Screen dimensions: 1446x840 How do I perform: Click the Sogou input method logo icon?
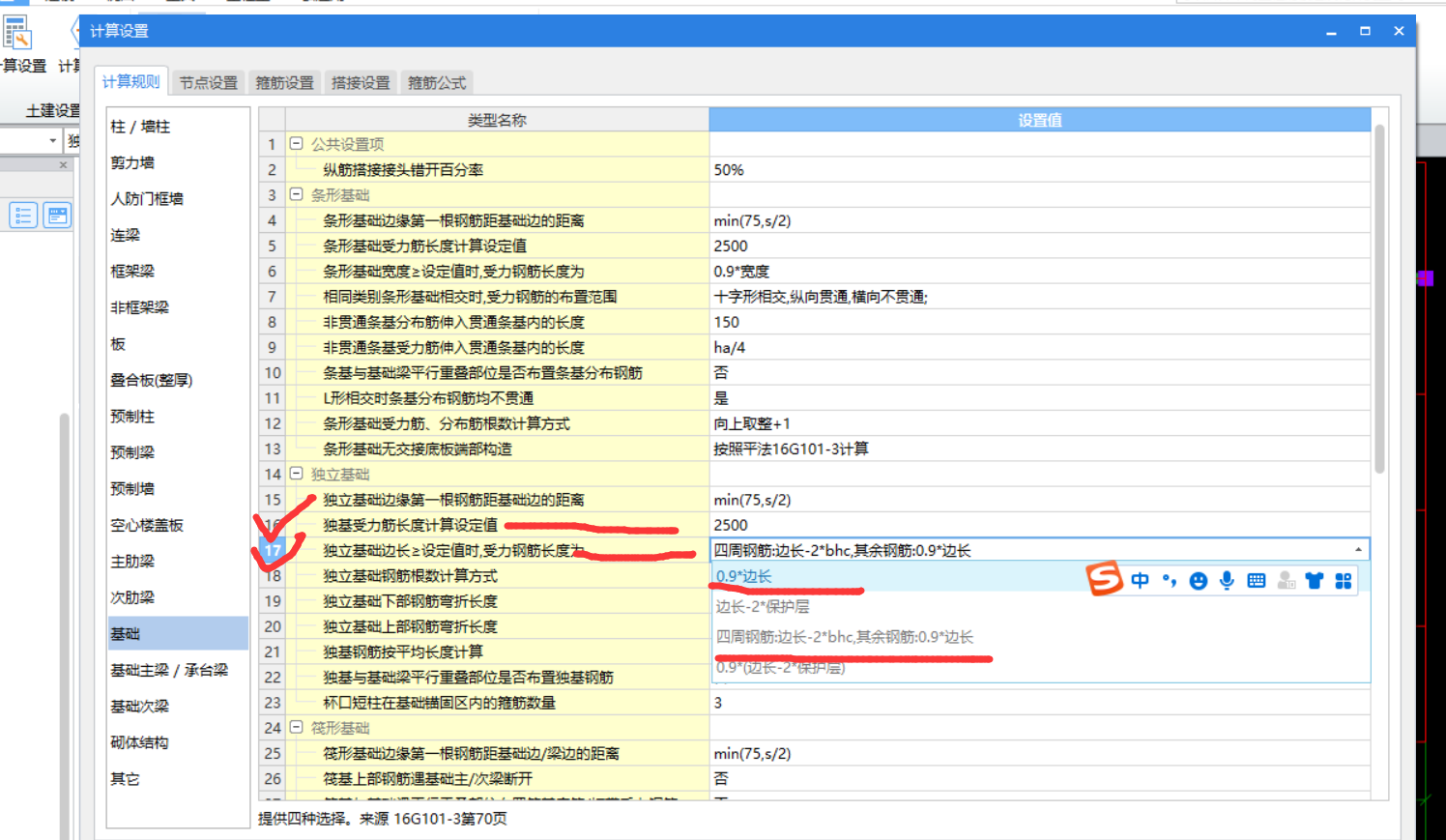[x=1105, y=578]
